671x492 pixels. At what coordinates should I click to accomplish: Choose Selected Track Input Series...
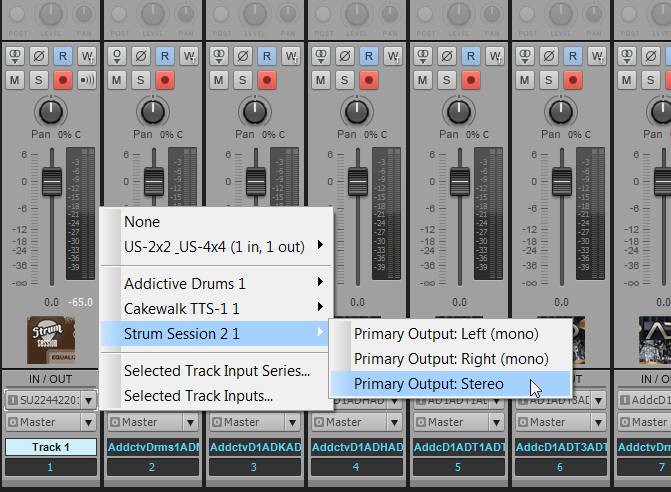(216, 370)
